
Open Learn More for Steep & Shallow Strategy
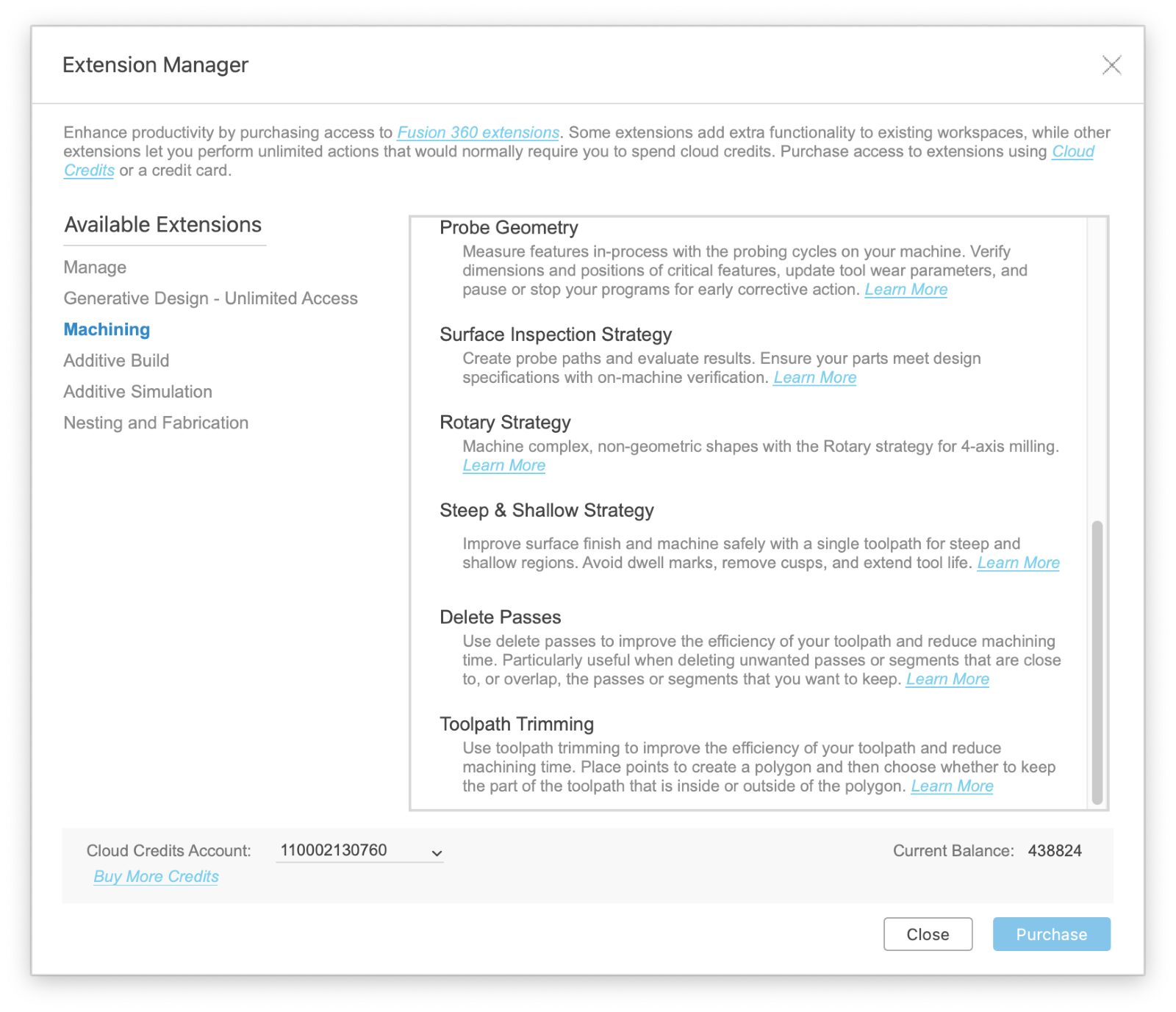point(1018,563)
